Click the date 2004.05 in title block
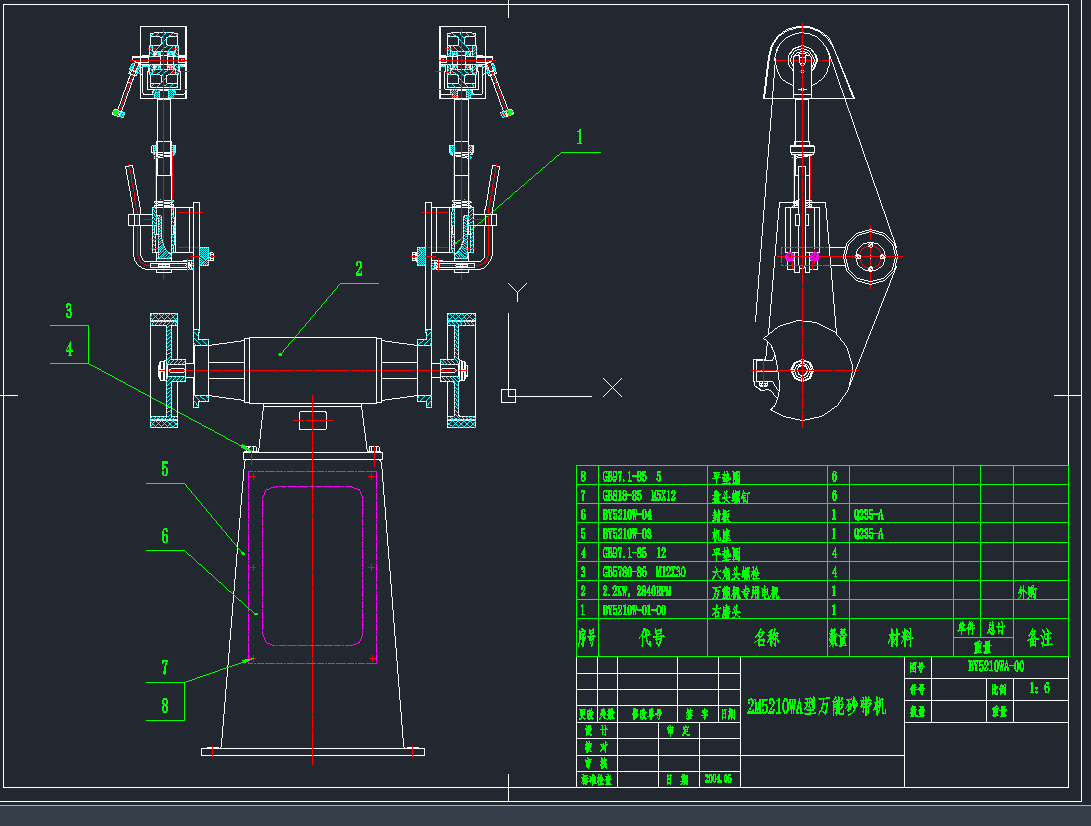Viewport: 1091px width, 826px height. pyautogui.click(x=718, y=777)
